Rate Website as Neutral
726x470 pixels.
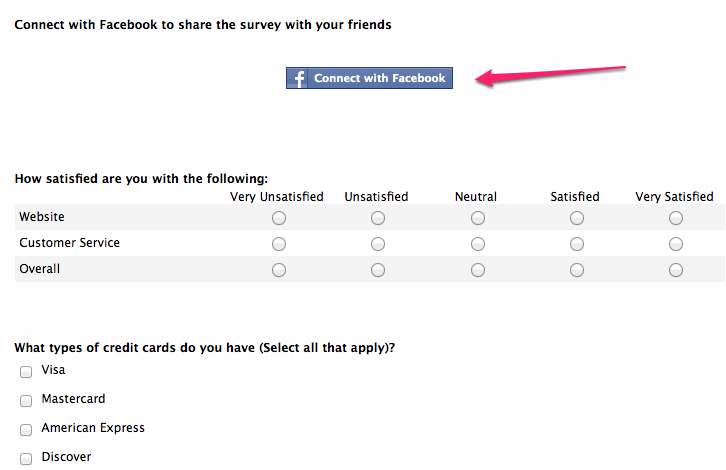point(477,218)
